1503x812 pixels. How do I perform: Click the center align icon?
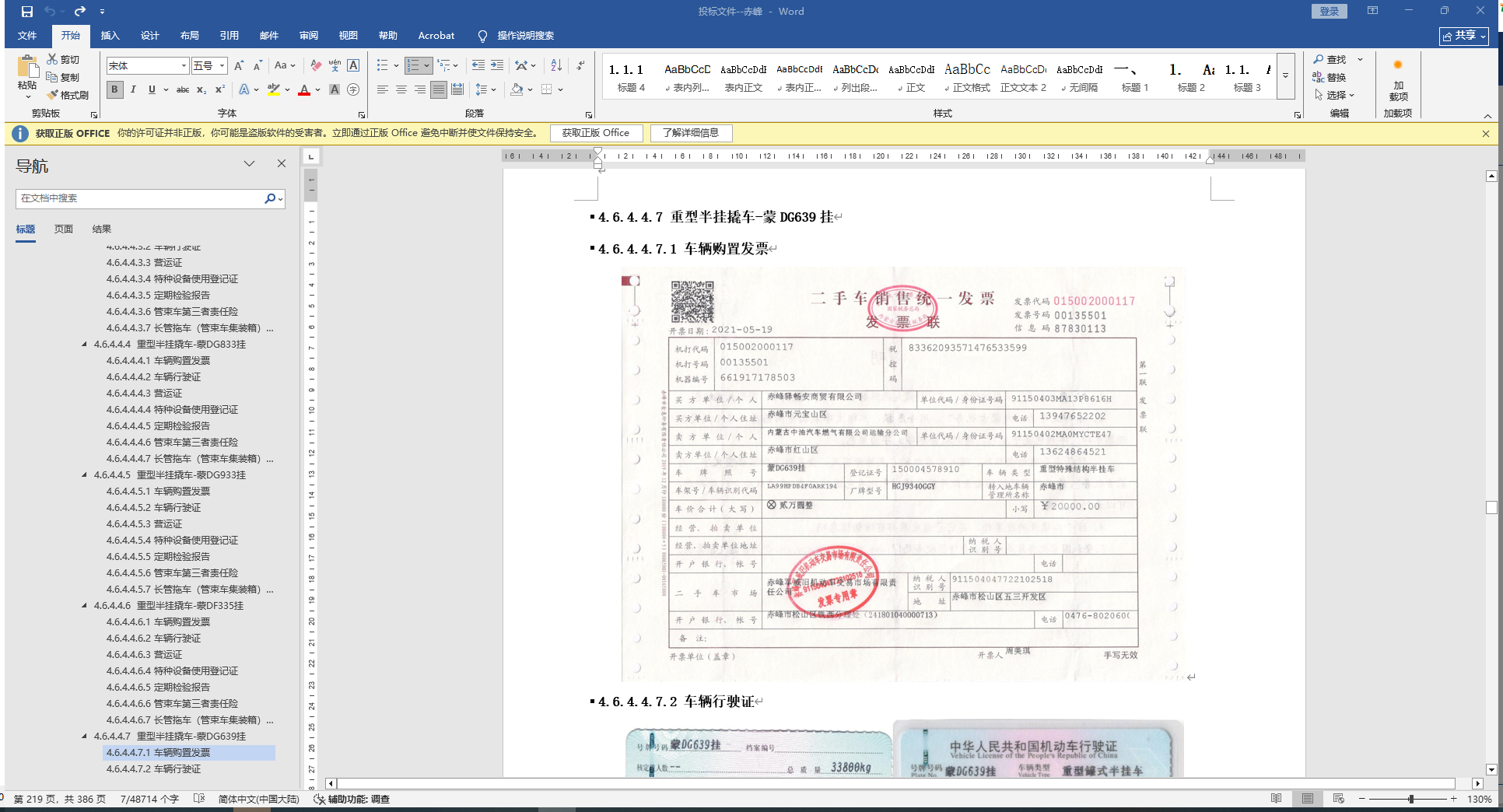pos(401,89)
